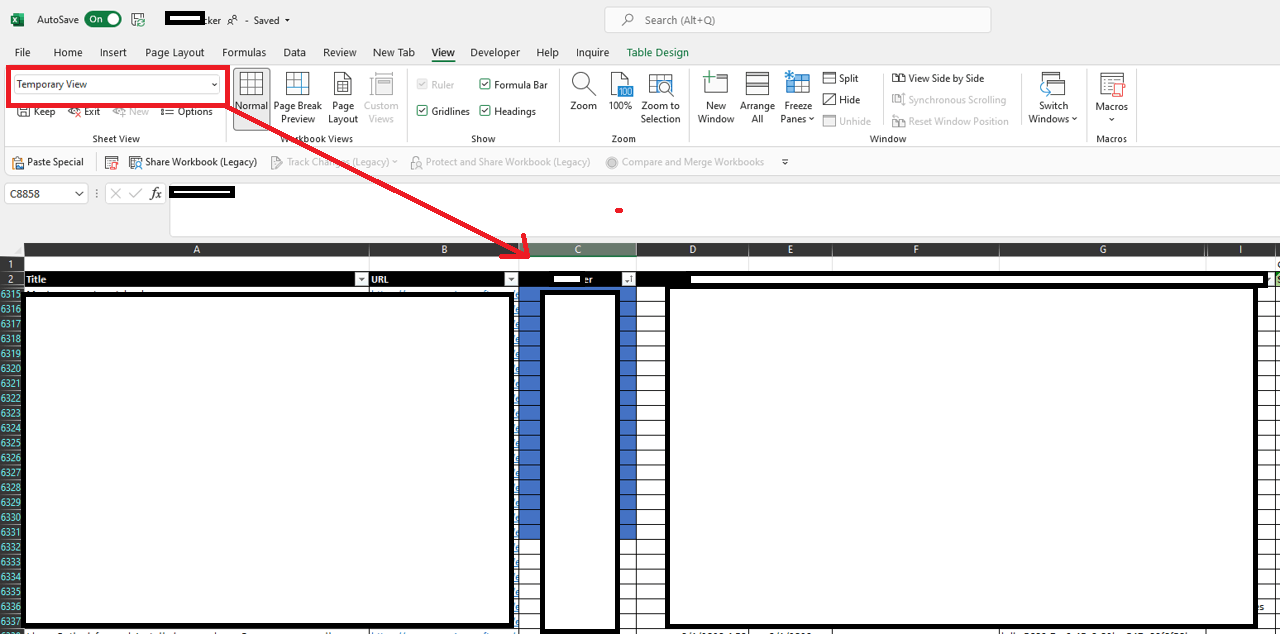The width and height of the screenshot is (1280, 634).
Task: Open the Home tab
Action: click(x=68, y=53)
